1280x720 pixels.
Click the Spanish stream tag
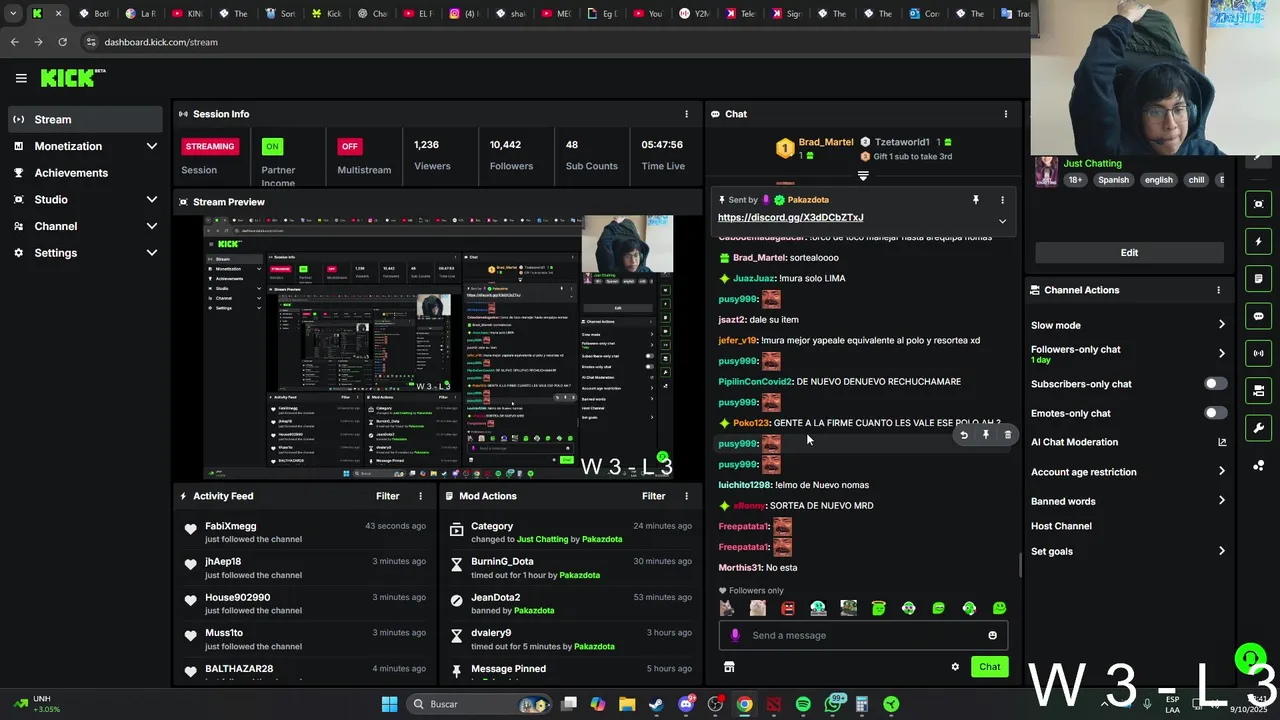pyautogui.click(x=1113, y=180)
